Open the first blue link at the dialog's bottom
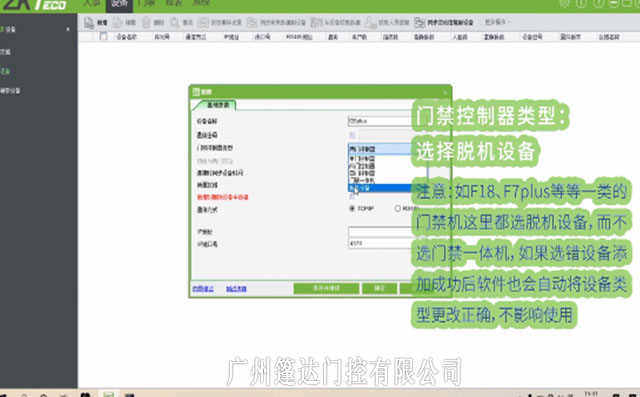This screenshot has width=640, height=397. 203,289
